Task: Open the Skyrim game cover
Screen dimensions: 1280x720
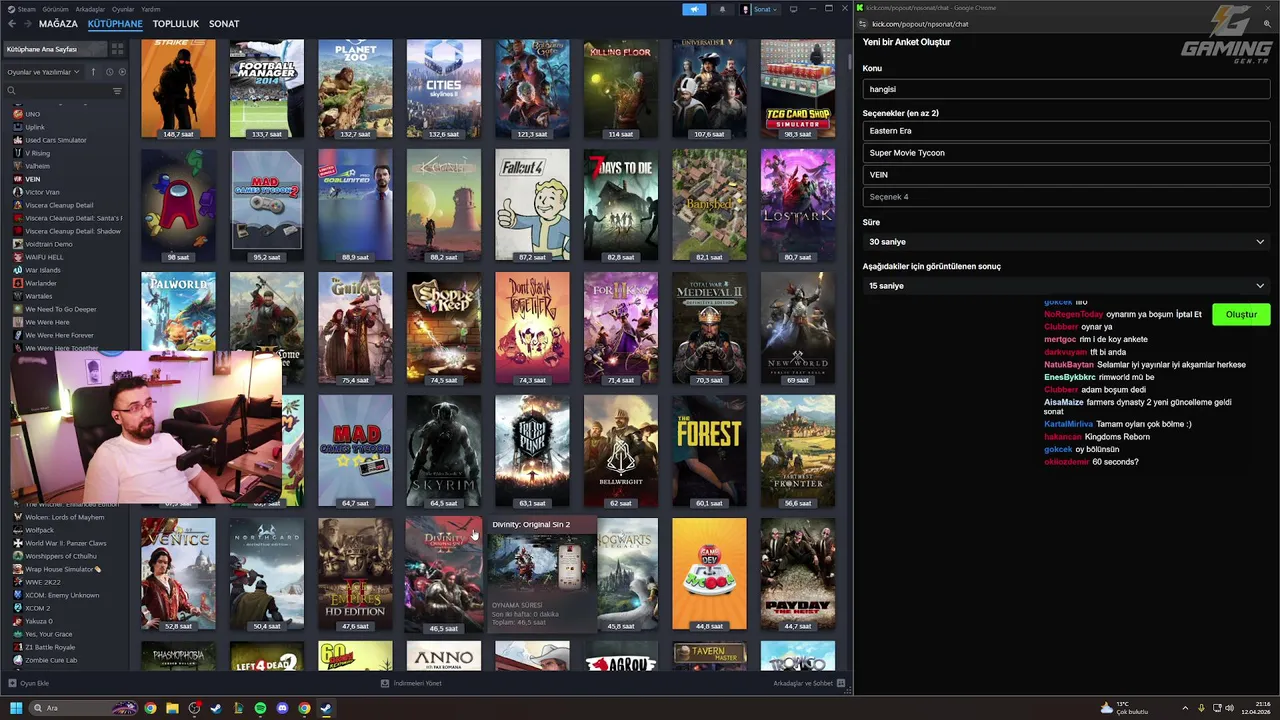Action: (444, 451)
